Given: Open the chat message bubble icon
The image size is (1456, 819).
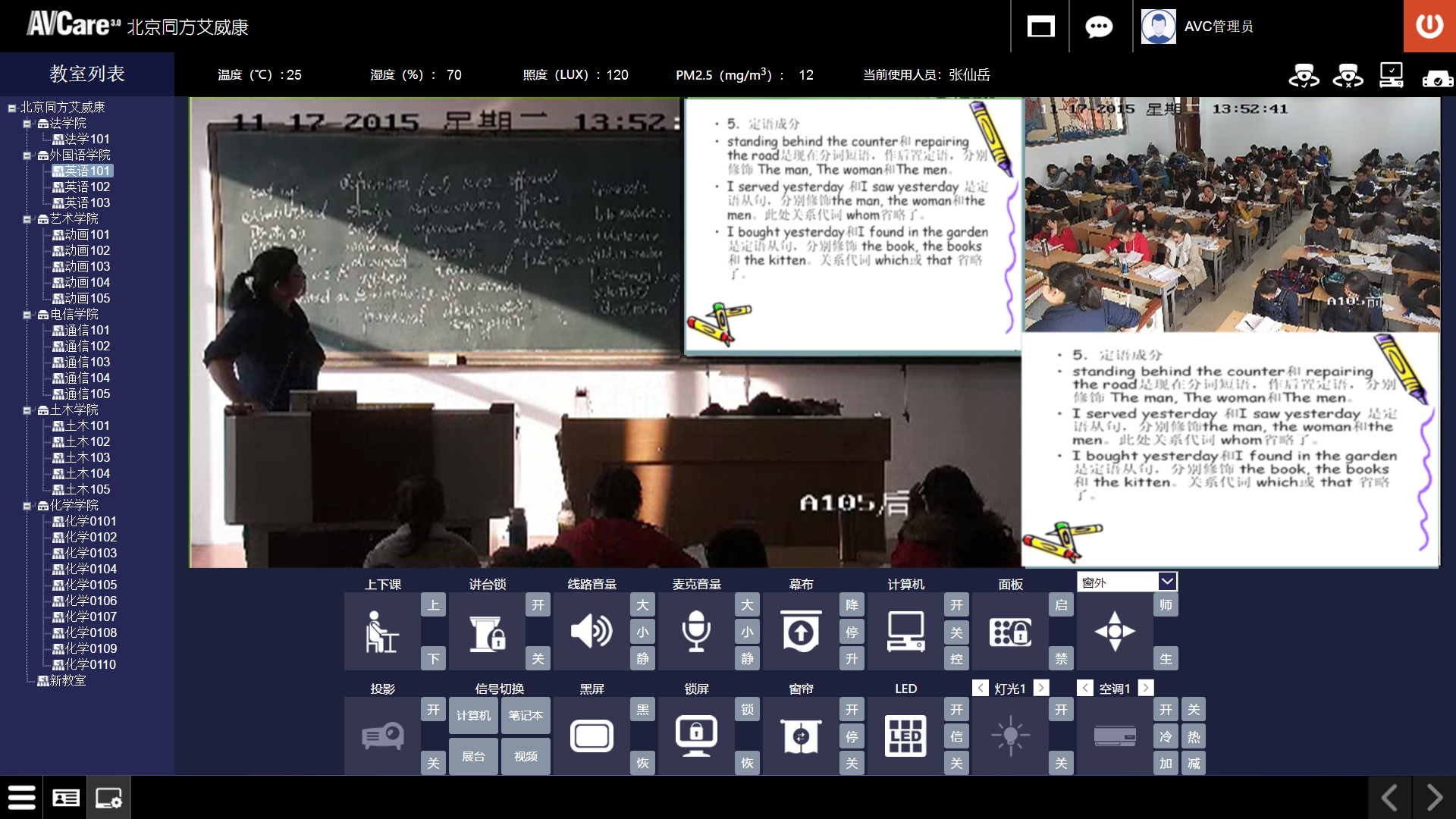Looking at the screenshot, I should click(x=1099, y=27).
